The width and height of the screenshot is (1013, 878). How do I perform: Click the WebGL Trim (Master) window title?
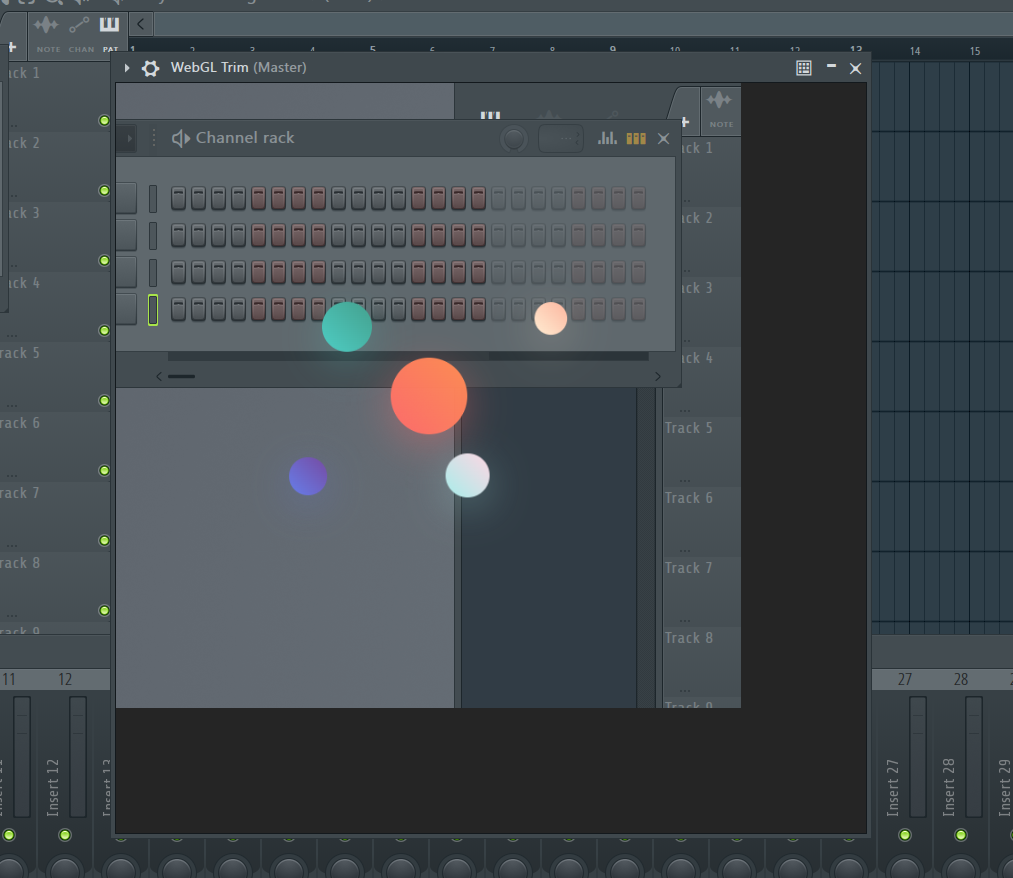click(x=238, y=68)
